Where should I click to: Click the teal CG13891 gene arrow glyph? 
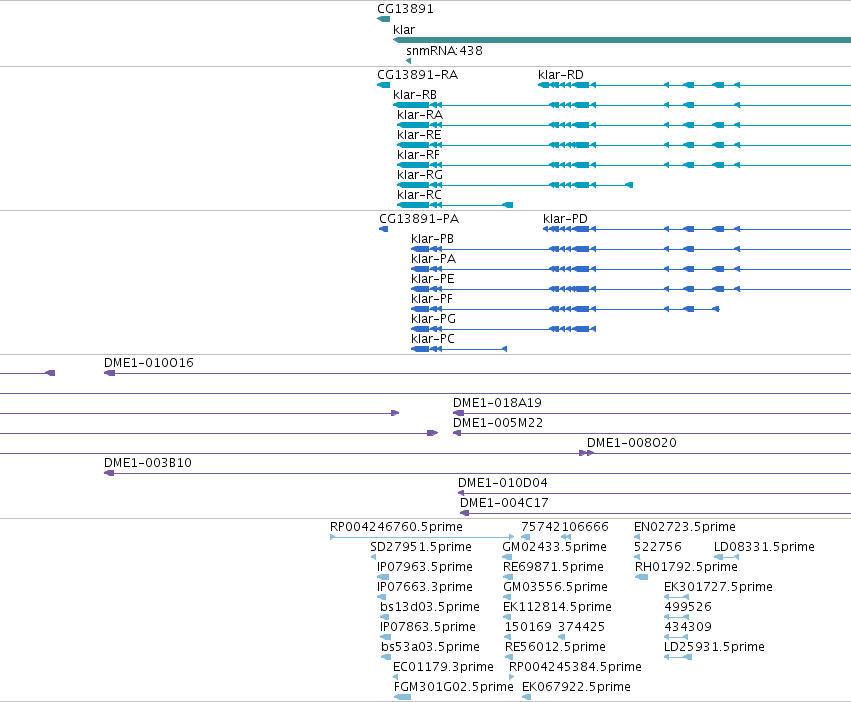tap(384, 19)
